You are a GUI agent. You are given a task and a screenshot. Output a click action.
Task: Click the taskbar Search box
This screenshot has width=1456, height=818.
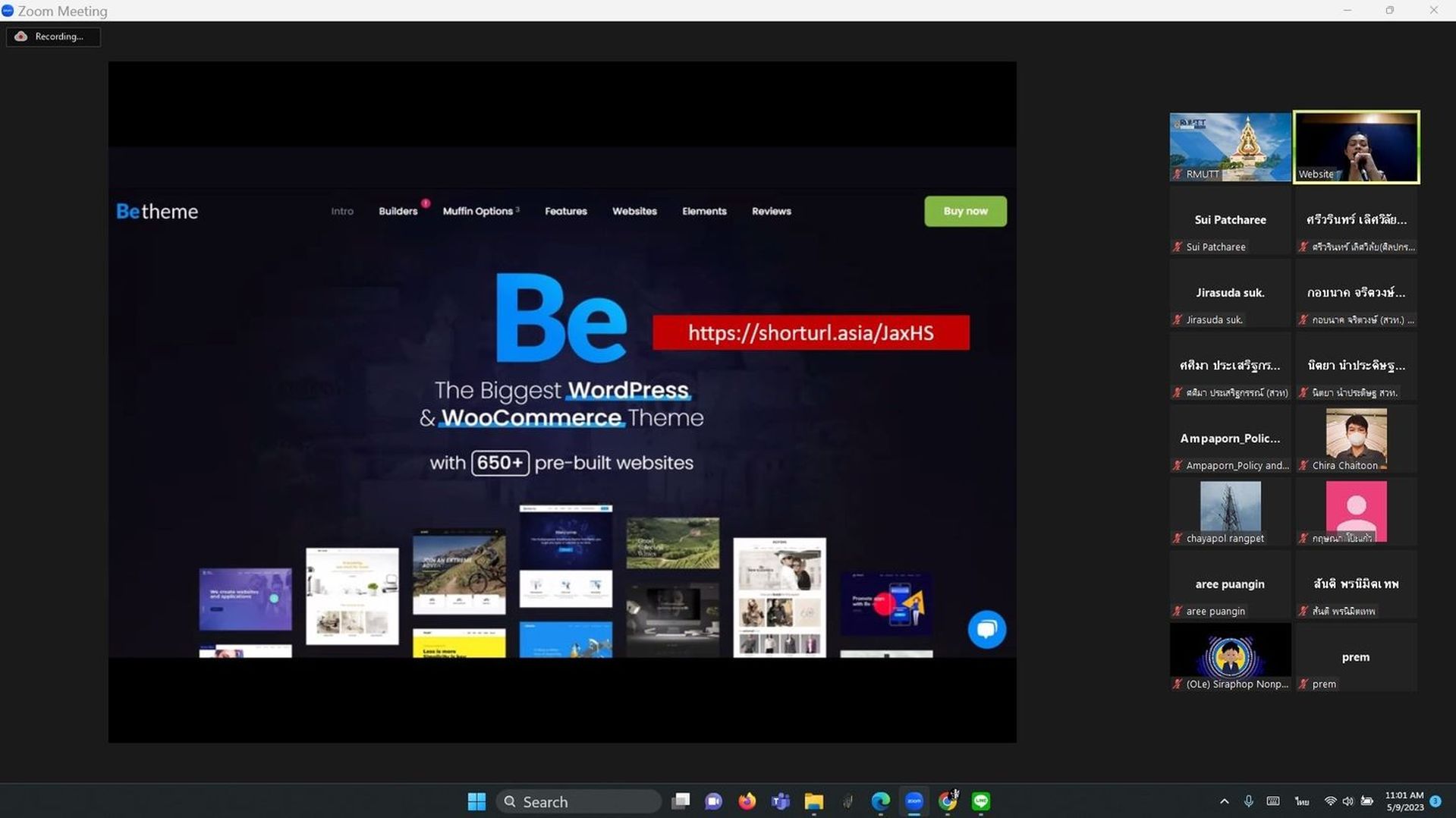point(578,801)
